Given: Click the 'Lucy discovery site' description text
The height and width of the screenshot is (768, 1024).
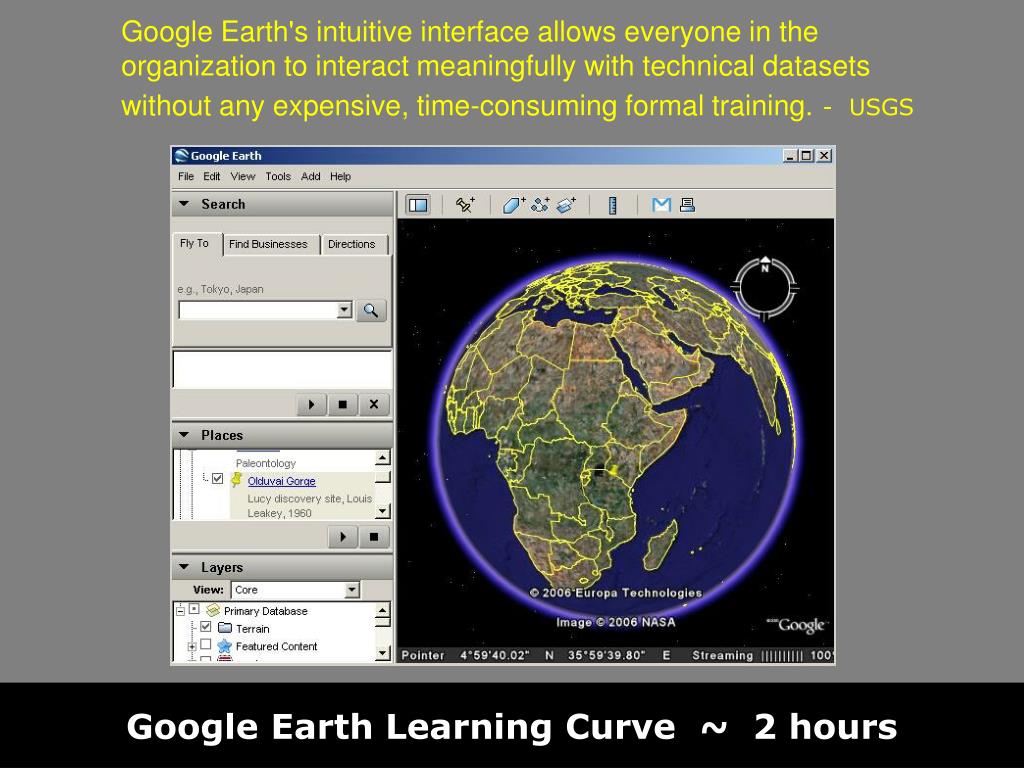Looking at the screenshot, I should [x=310, y=505].
